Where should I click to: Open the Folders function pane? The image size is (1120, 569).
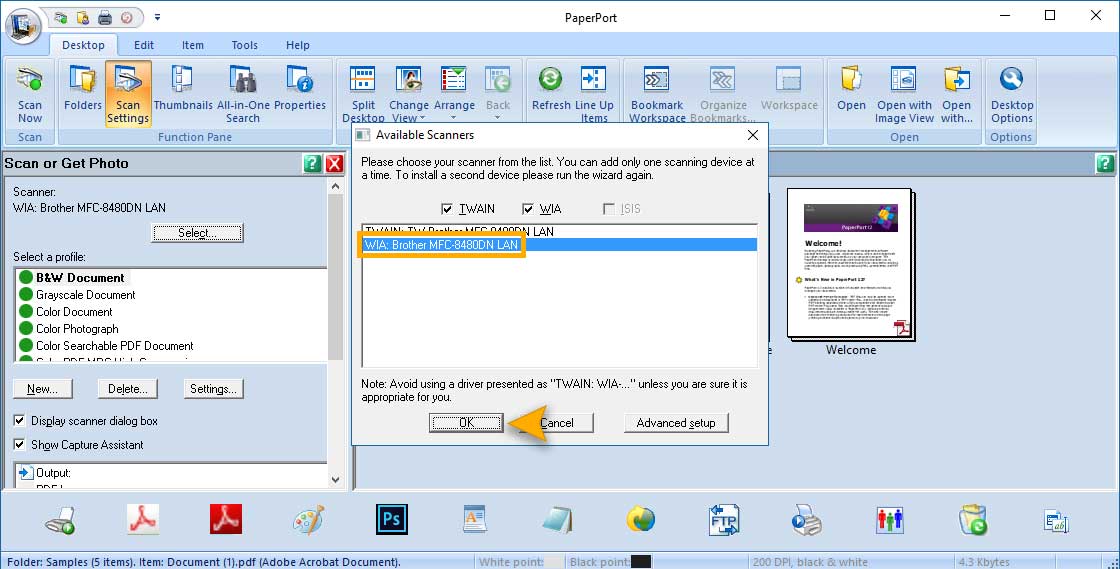tap(83, 89)
